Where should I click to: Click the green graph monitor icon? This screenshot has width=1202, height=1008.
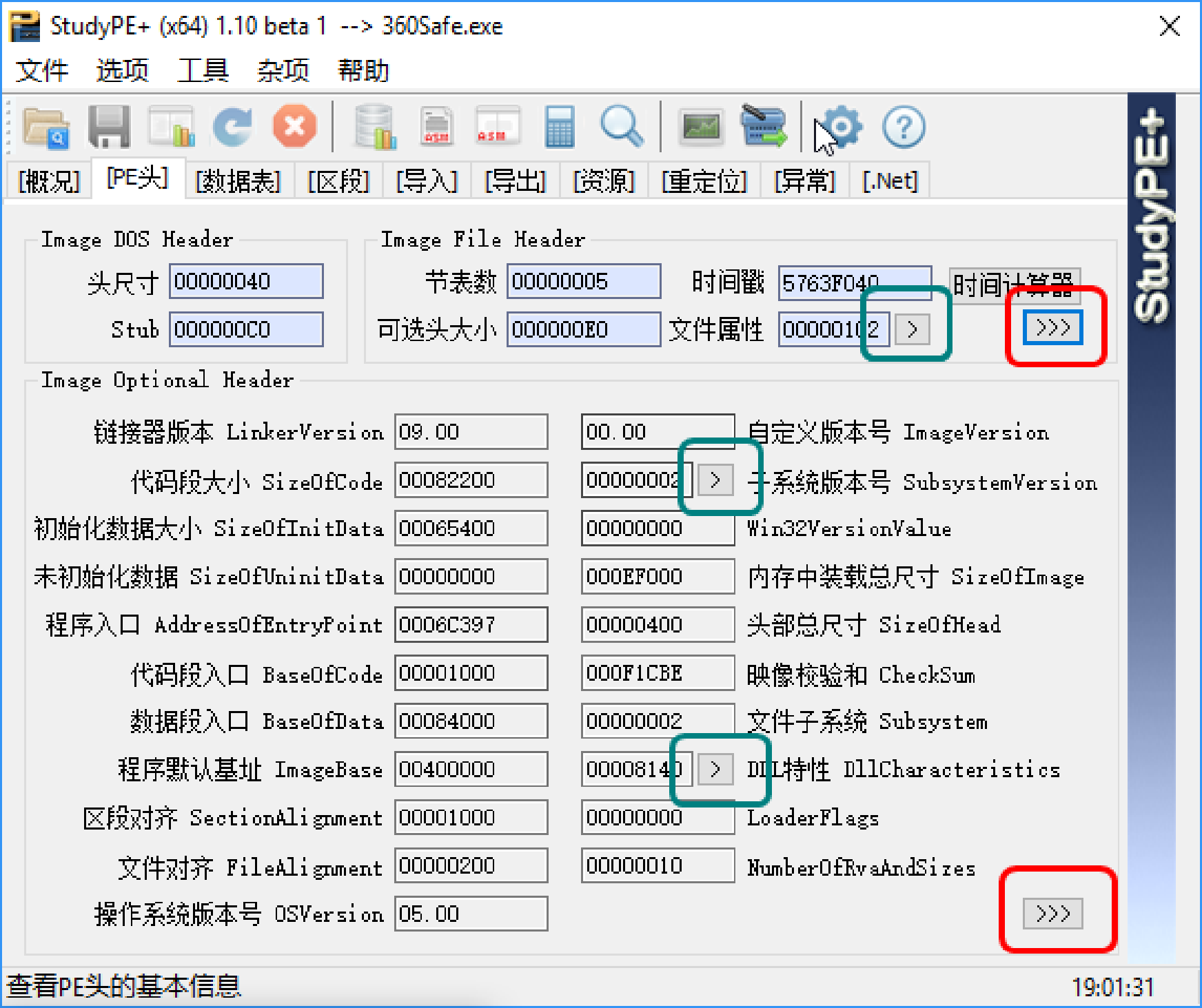(701, 127)
